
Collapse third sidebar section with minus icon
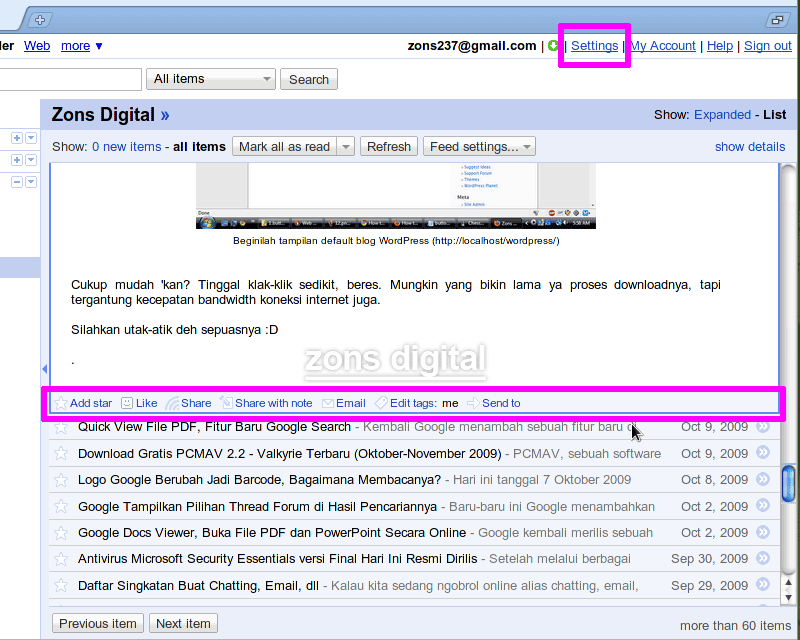click(x=17, y=182)
